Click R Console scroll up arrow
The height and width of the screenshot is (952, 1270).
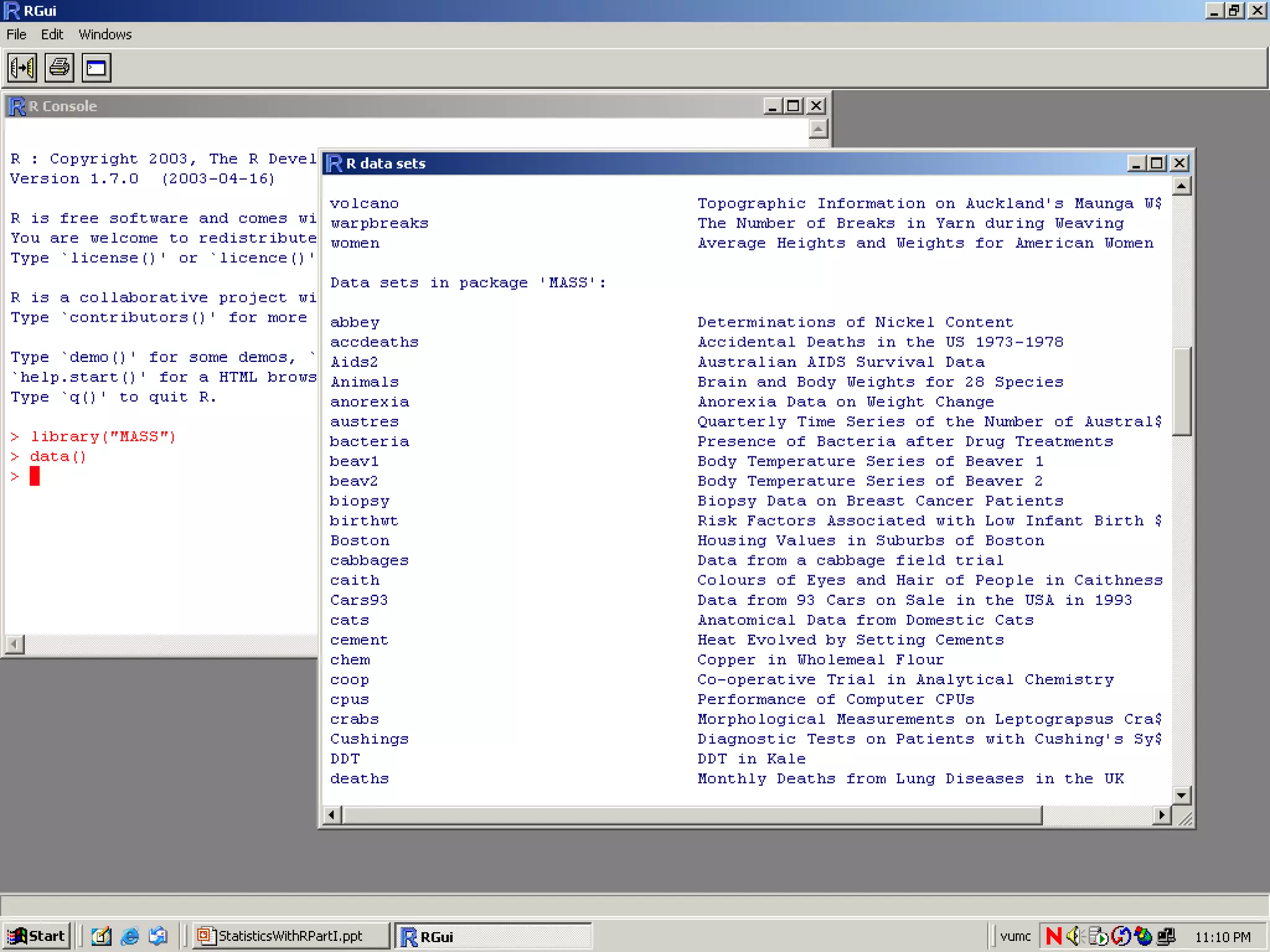point(819,129)
